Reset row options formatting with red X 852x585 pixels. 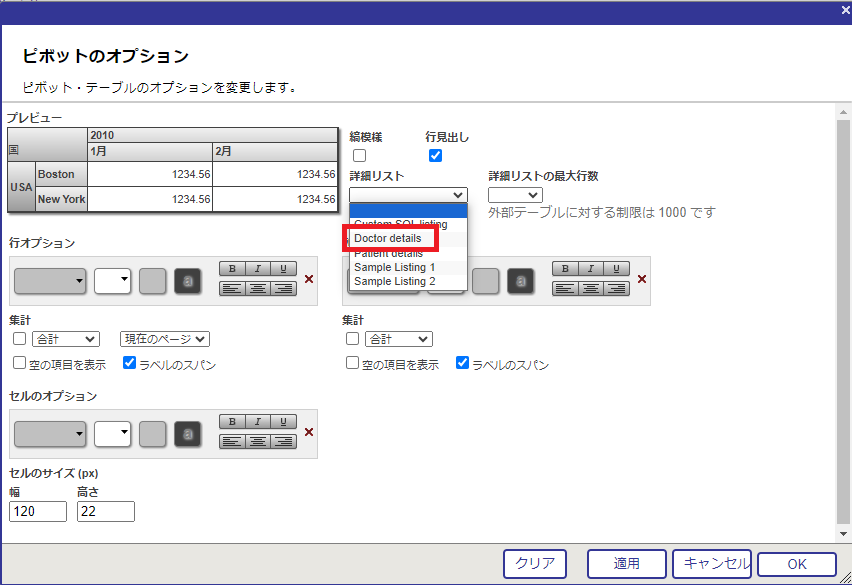309,279
